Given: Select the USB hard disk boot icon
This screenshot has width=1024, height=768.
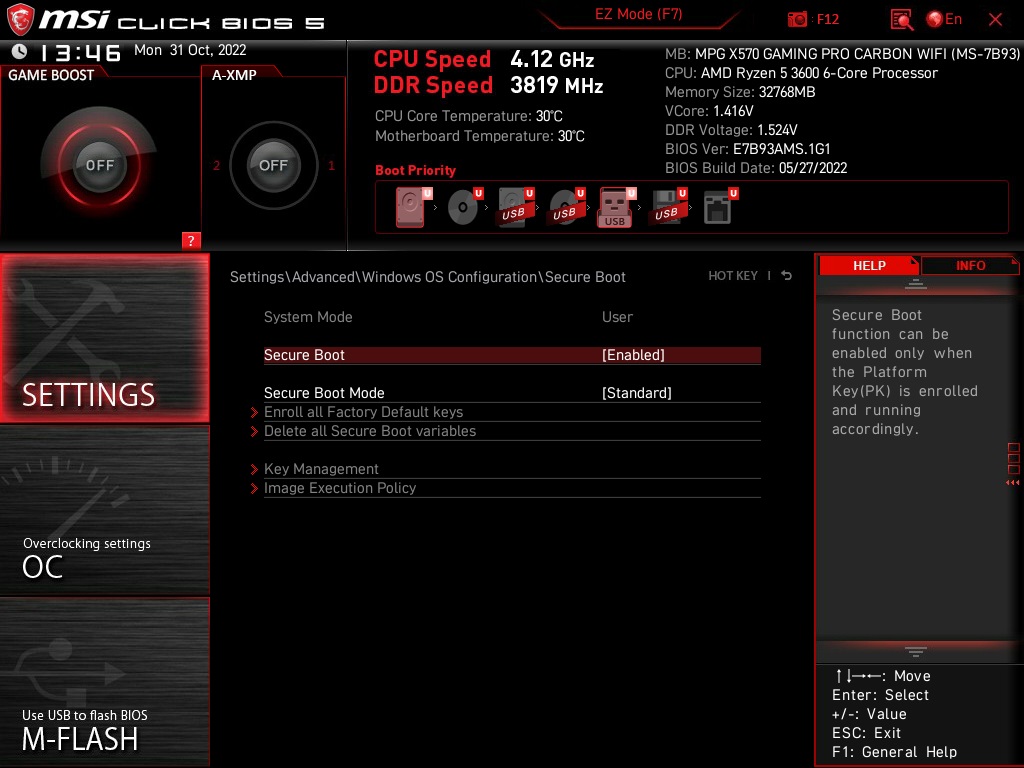Looking at the screenshot, I should [x=515, y=207].
